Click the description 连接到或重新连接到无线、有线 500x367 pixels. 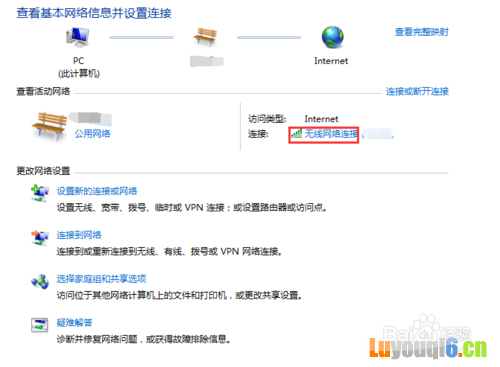169,251
